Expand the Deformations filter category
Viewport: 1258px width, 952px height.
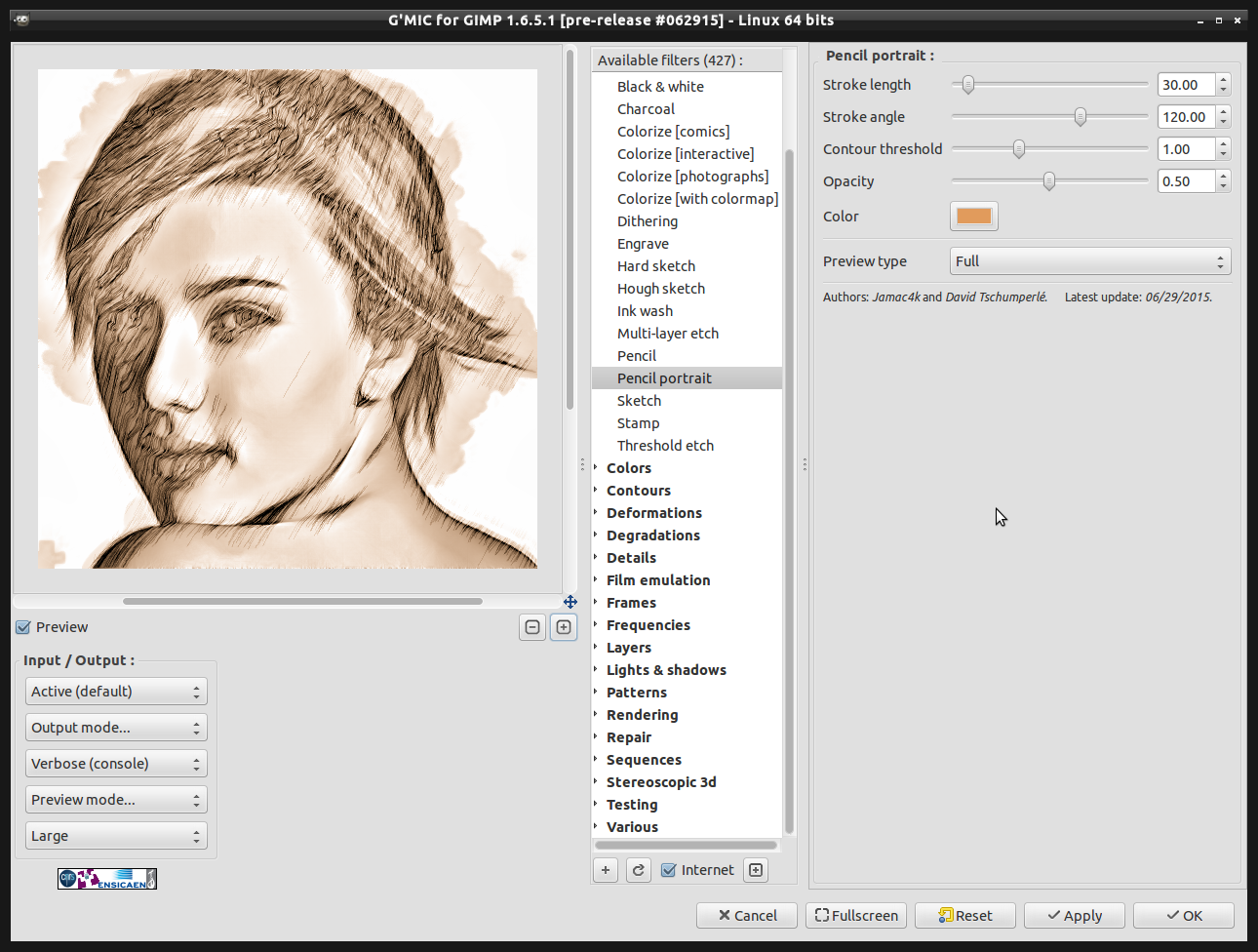[596, 513]
